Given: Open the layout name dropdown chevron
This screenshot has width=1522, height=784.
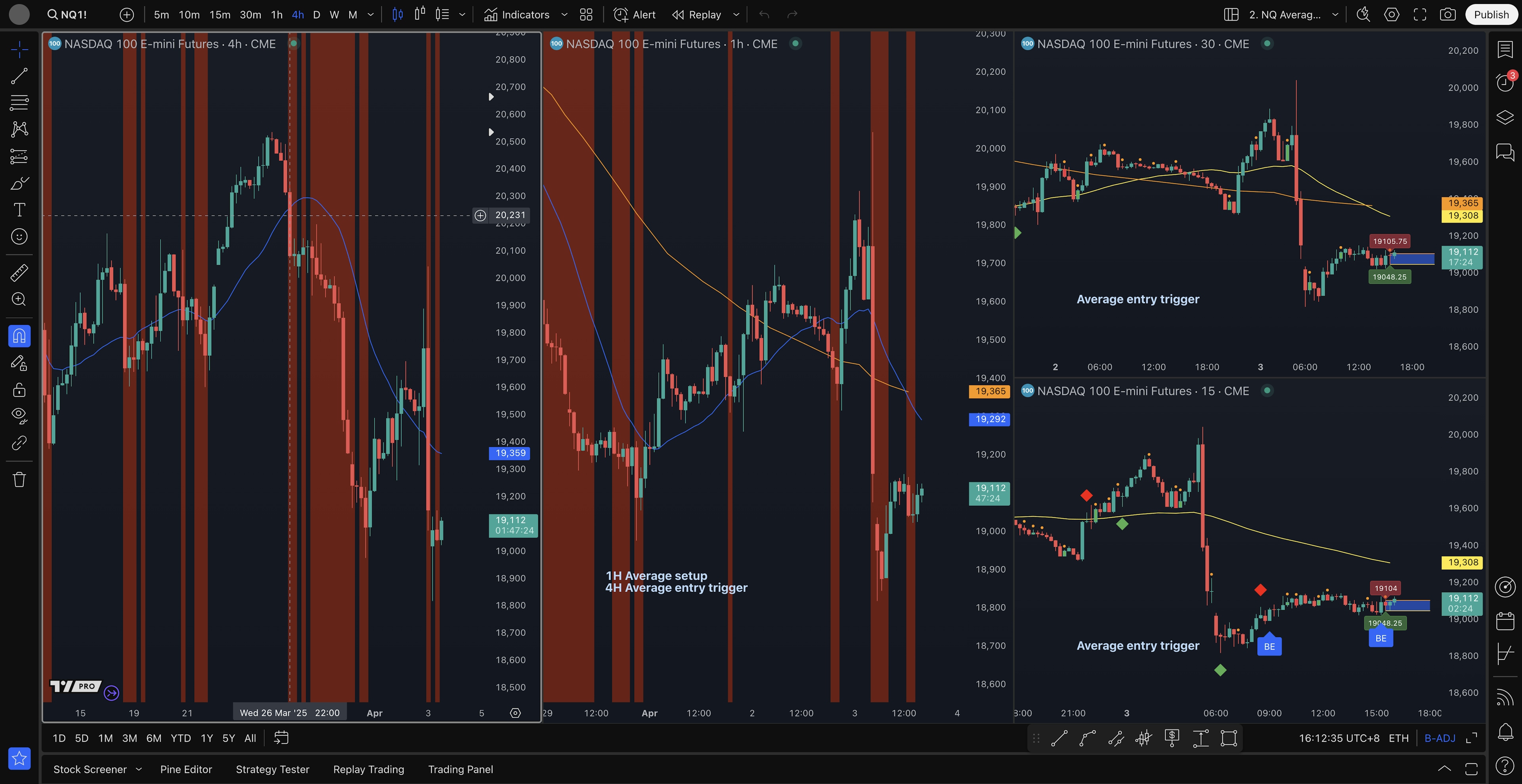Looking at the screenshot, I should tap(1335, 15).
